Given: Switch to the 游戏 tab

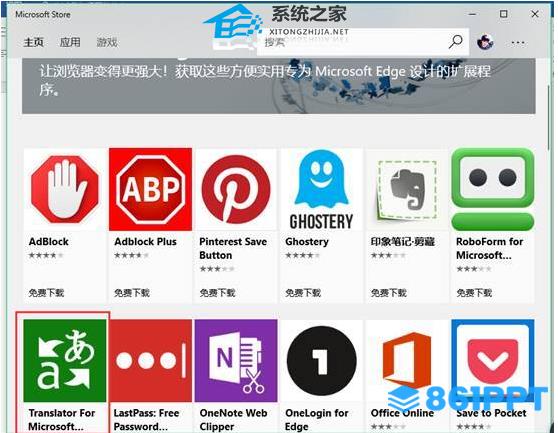Looking at the screenshot, I should tap(107, 42).
